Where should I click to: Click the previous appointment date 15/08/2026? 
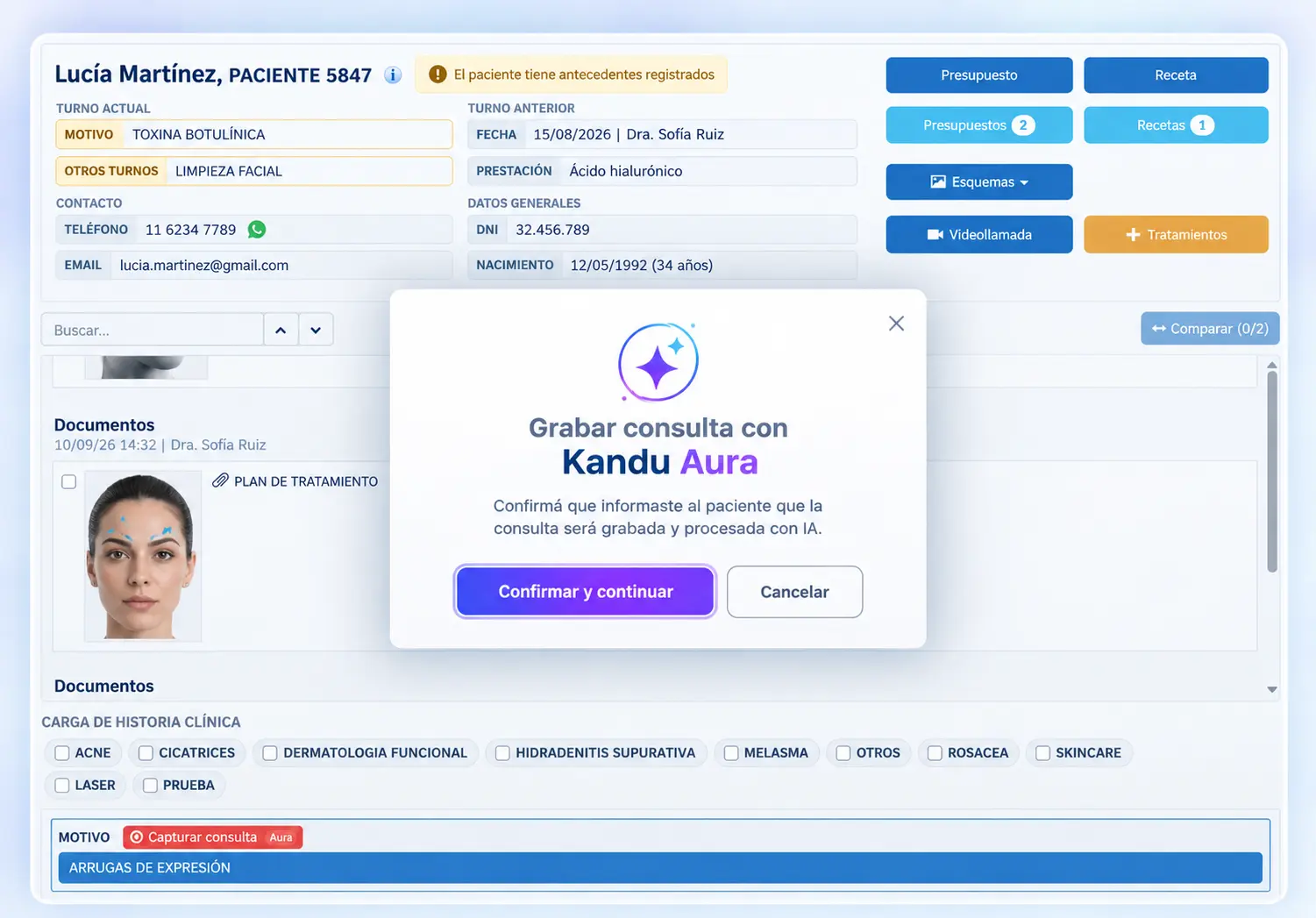coord(573,134)
